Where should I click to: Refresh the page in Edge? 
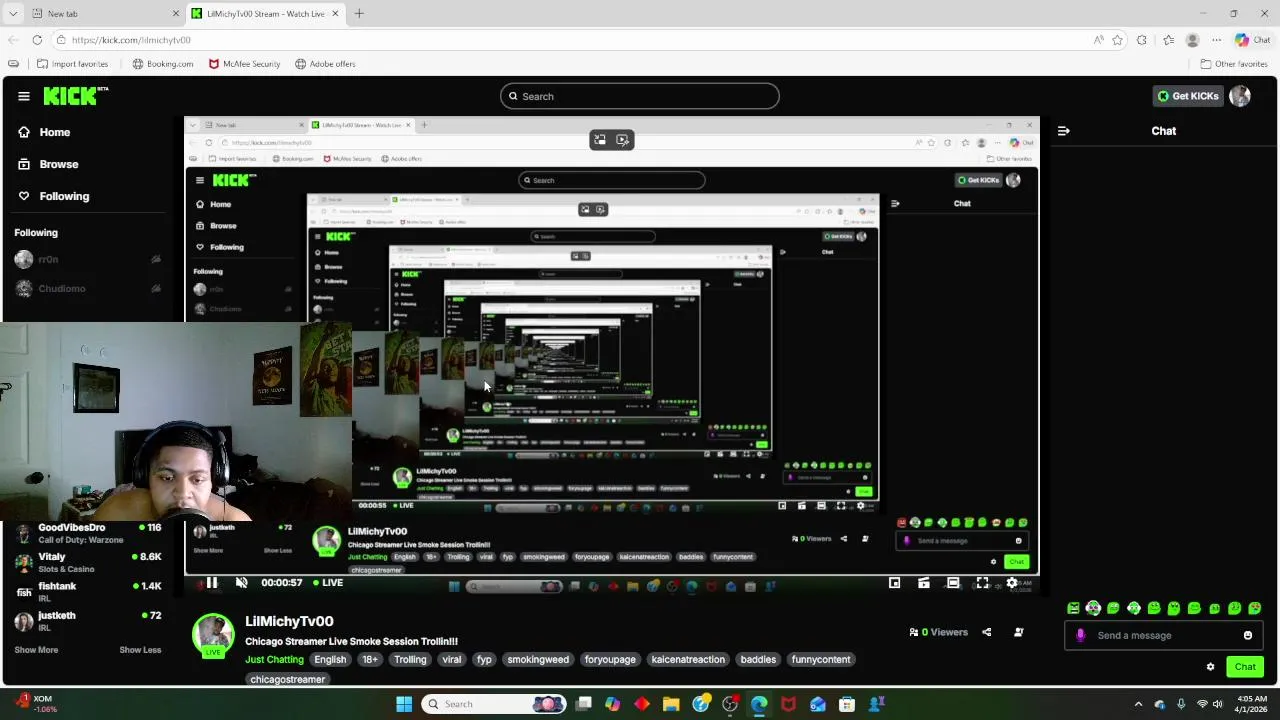37,40
